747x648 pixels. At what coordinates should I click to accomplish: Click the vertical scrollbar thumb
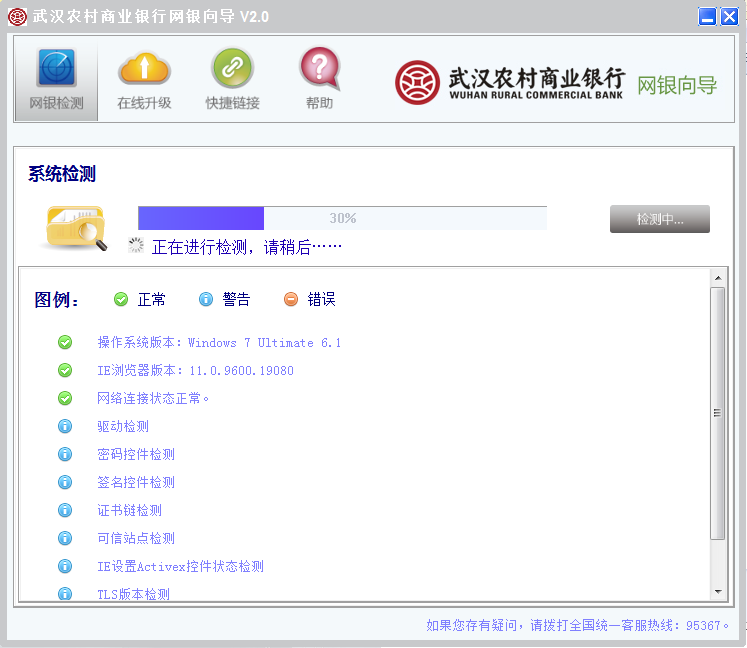coord(718,413)
